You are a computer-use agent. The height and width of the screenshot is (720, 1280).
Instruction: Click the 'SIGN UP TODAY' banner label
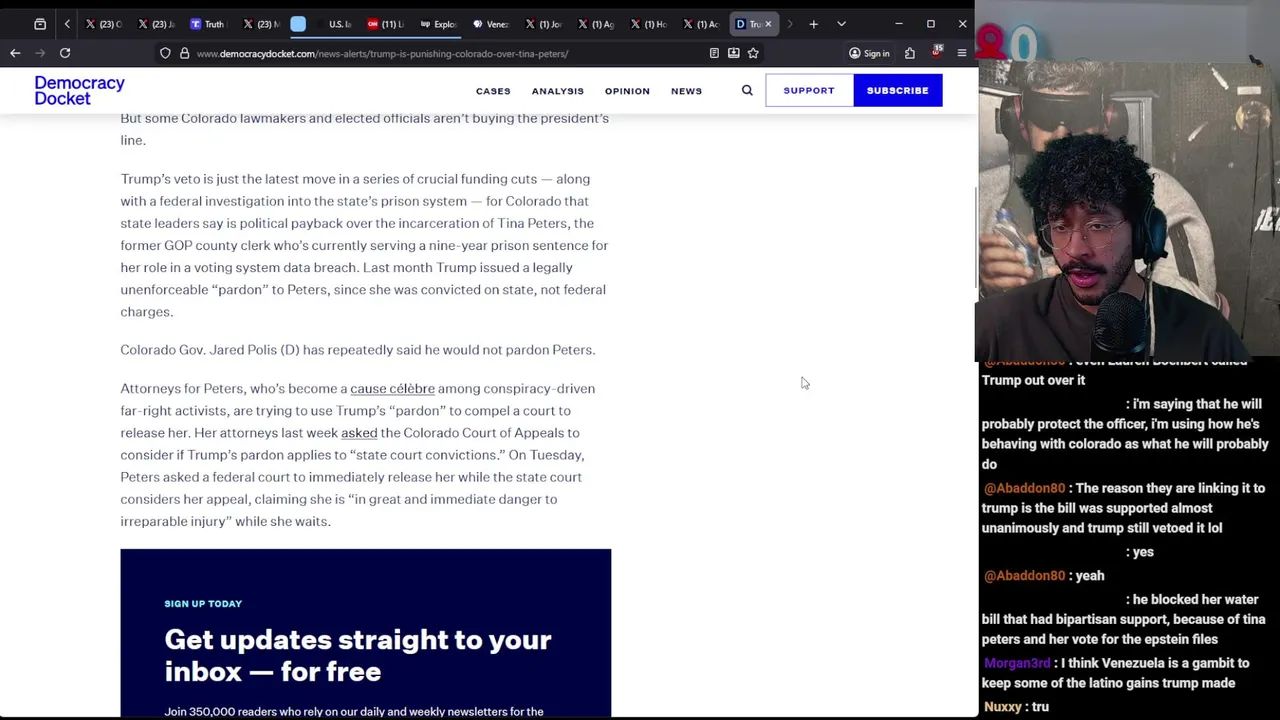(203, 604)
